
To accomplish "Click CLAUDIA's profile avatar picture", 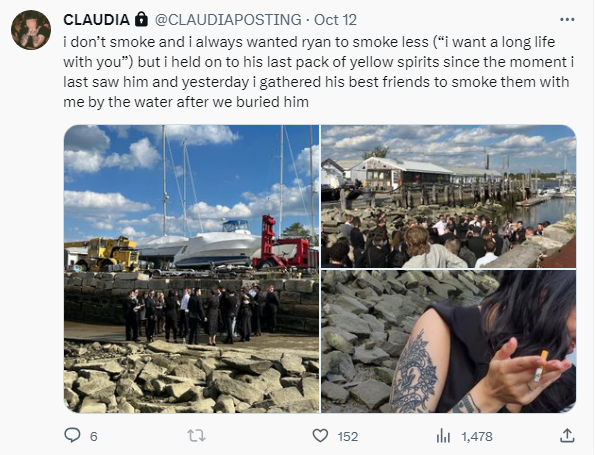I will click(x=31, y=30).
